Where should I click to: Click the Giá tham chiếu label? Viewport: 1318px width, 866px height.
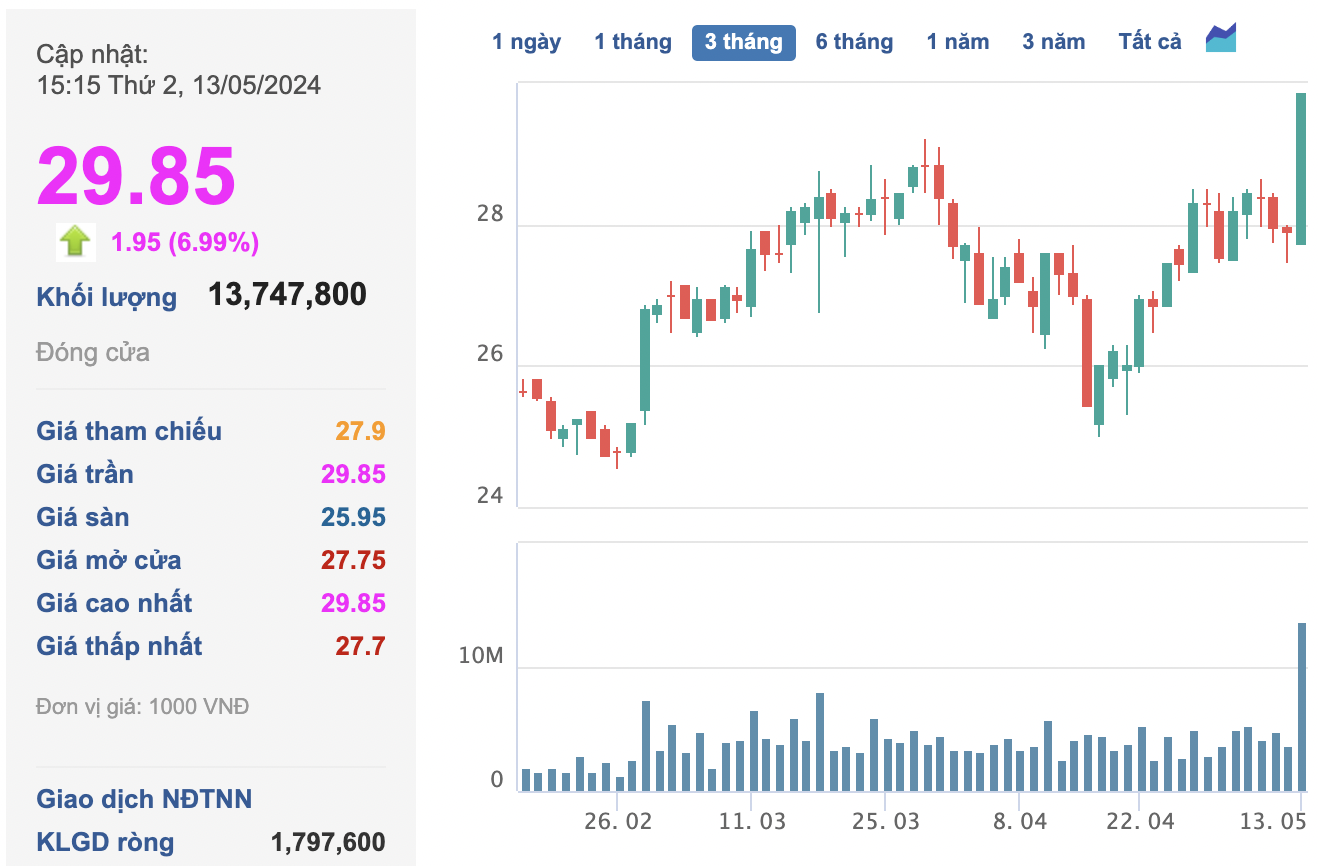click(x=129, y=431)
